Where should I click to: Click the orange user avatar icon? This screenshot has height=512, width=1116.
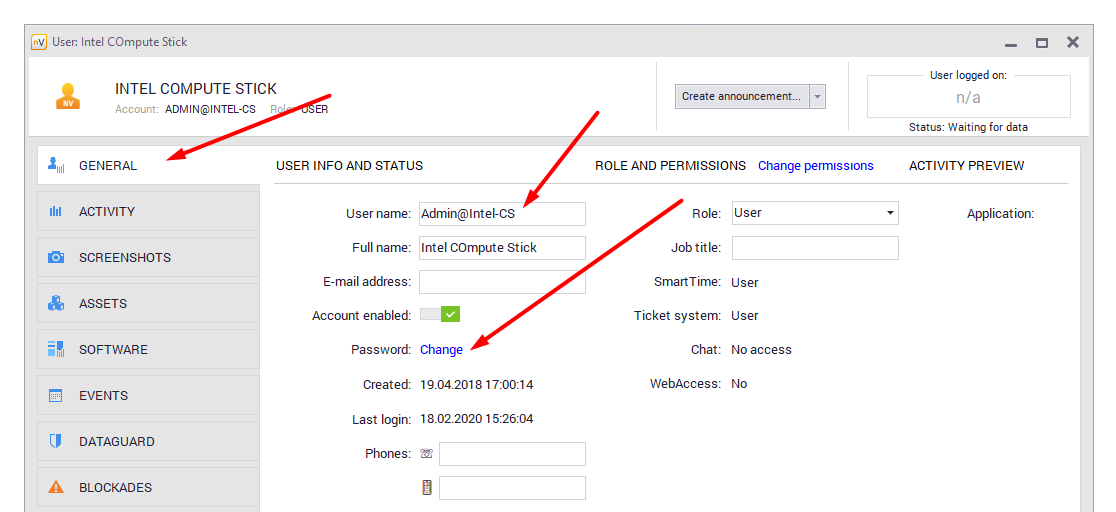(x=68, y=96)
